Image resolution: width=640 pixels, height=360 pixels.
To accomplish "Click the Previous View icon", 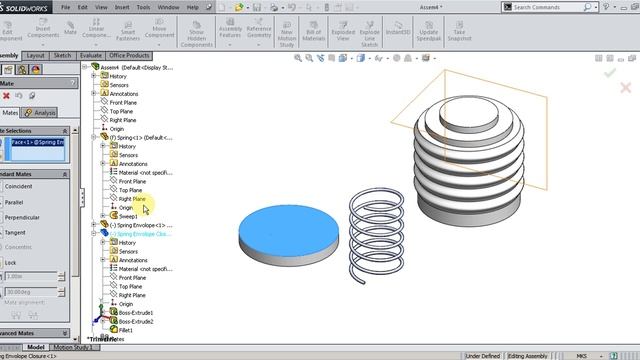I will pyautogui.click(x=320, y=58).
